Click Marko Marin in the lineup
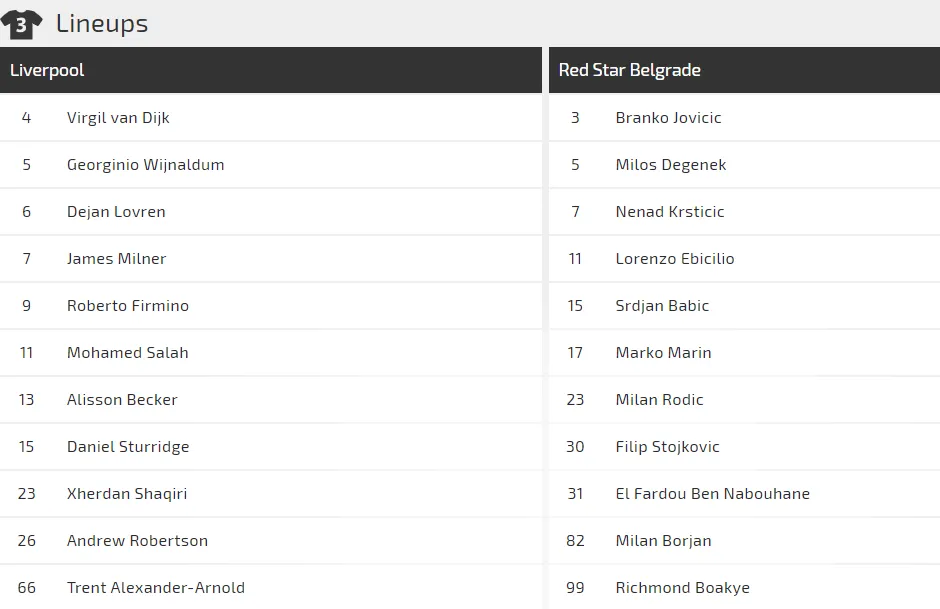 663,353
